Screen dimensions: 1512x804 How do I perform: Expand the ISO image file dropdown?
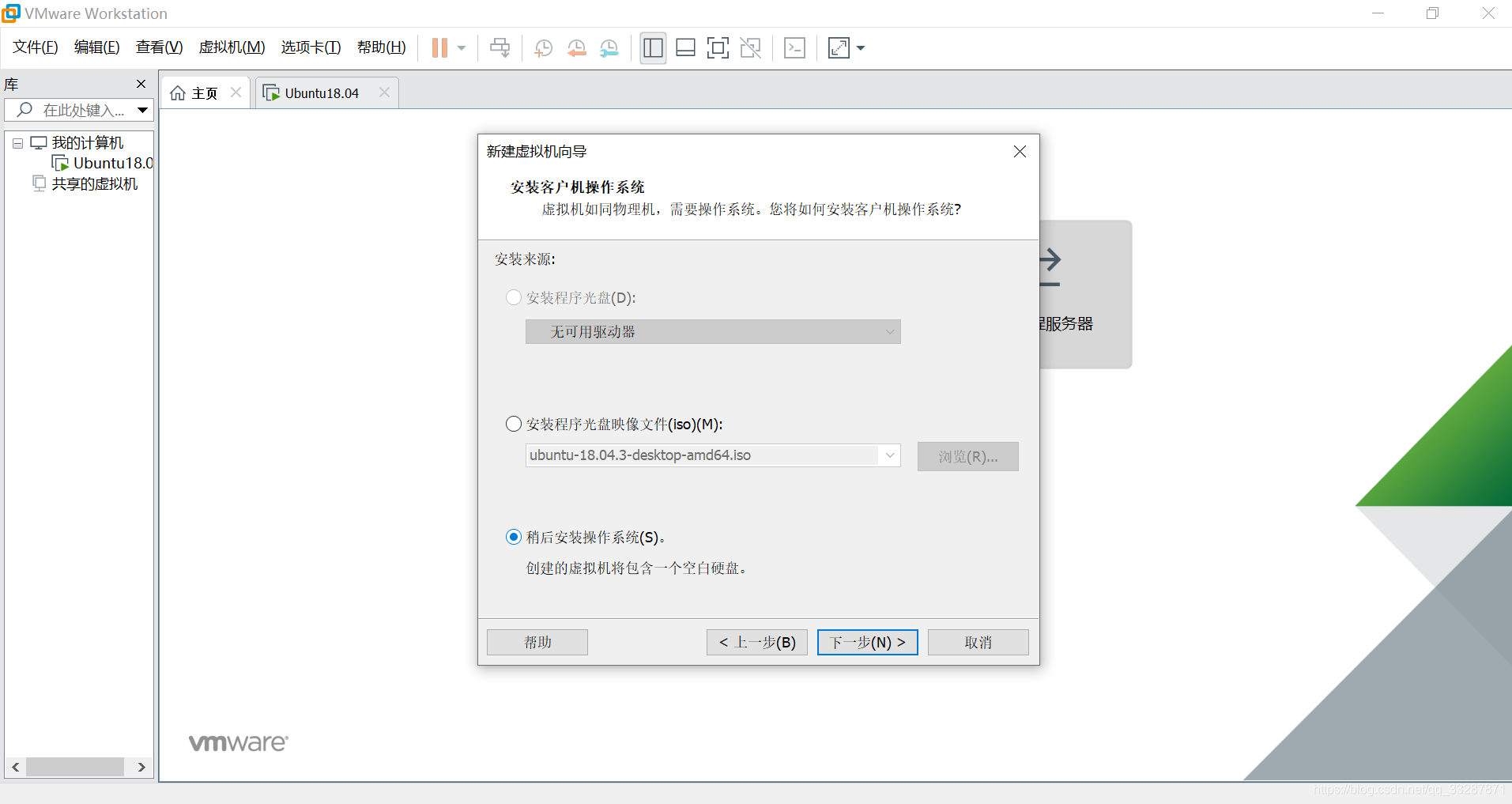(888, 455)
